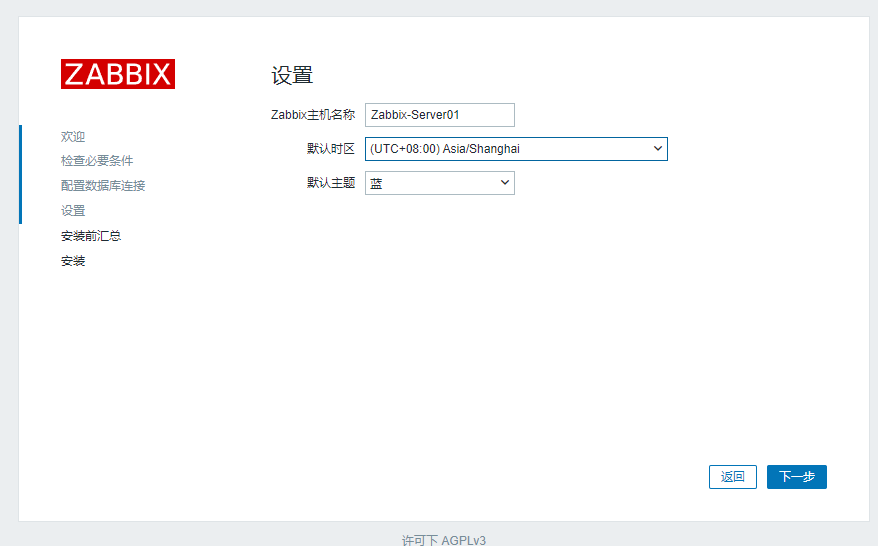This screenshot has height=546, width=878.
Task: Click the Zabbix主机名称 label
Action: [312, 115]
